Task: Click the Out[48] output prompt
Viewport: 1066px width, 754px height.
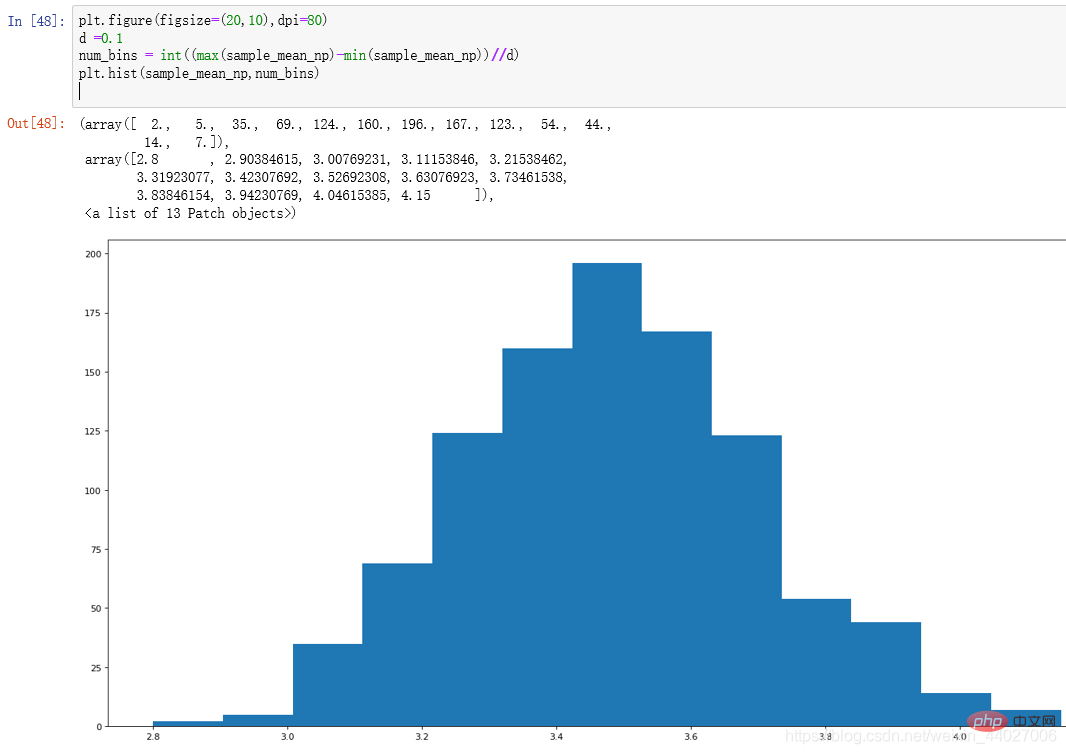Action: [x=35, y=124]
